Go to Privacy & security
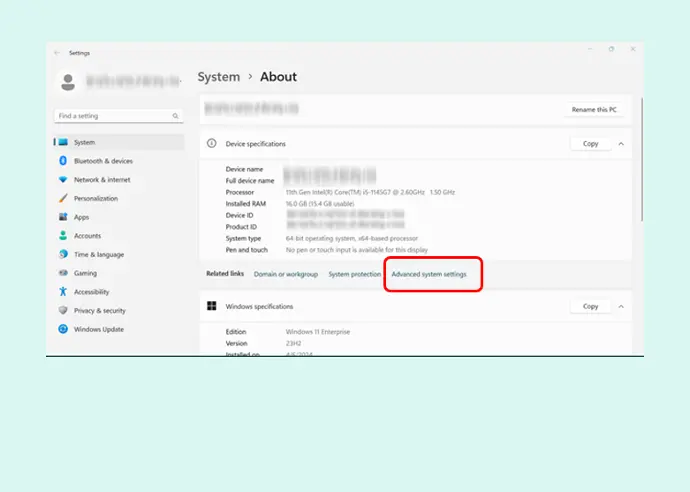Screen dimensions: 690x492 tap(118, 311)
